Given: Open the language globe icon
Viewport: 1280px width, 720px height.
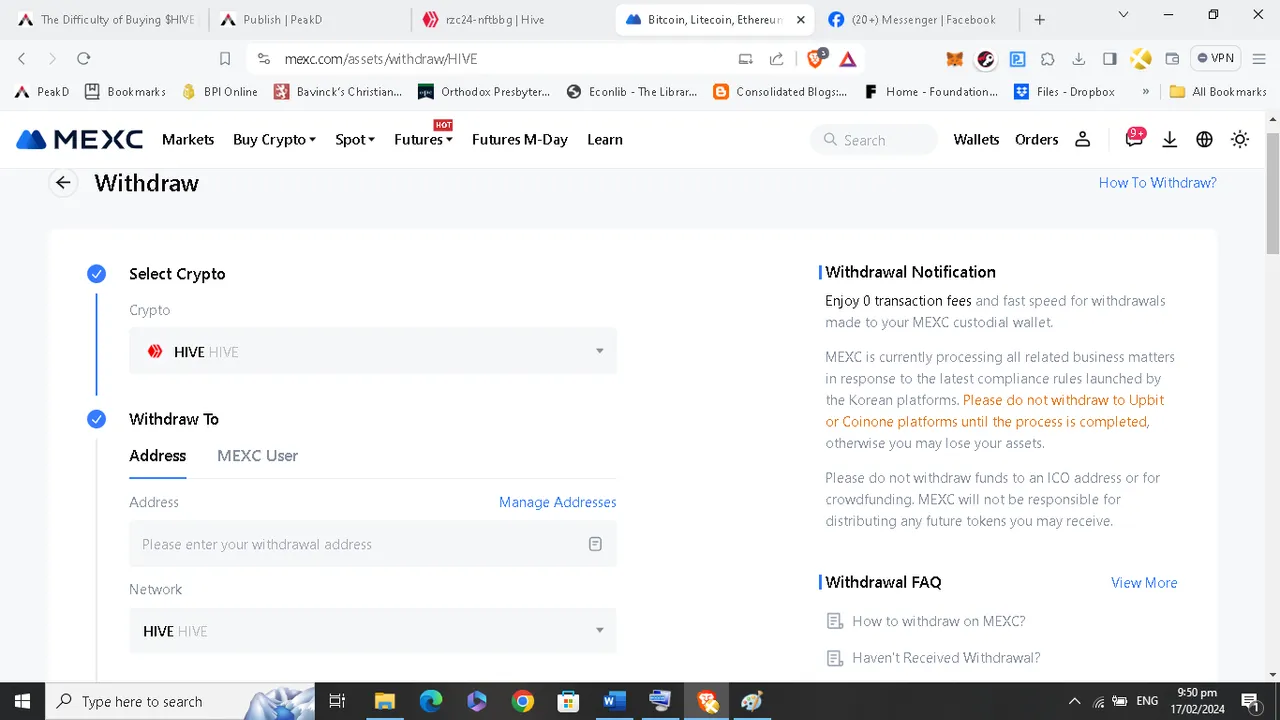Looking at the screenshot, I should pyautogui.click(x=1204, y=140).
